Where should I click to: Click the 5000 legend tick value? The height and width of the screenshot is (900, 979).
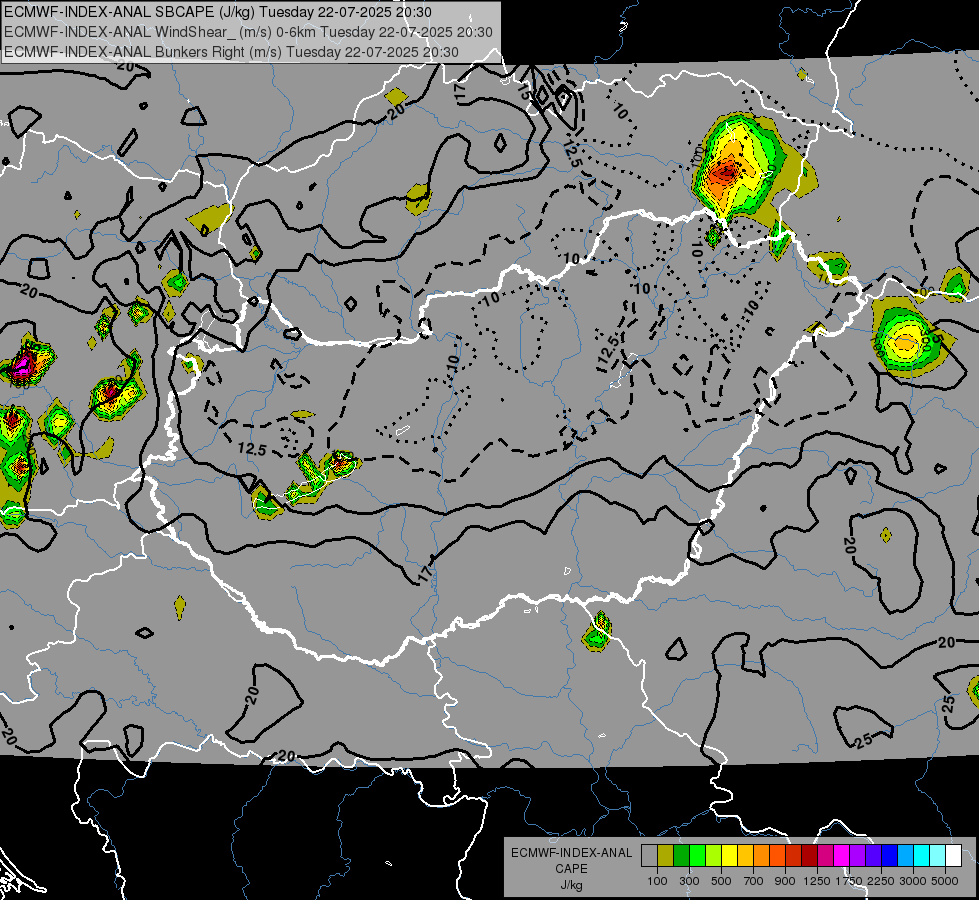pos(945,881)
